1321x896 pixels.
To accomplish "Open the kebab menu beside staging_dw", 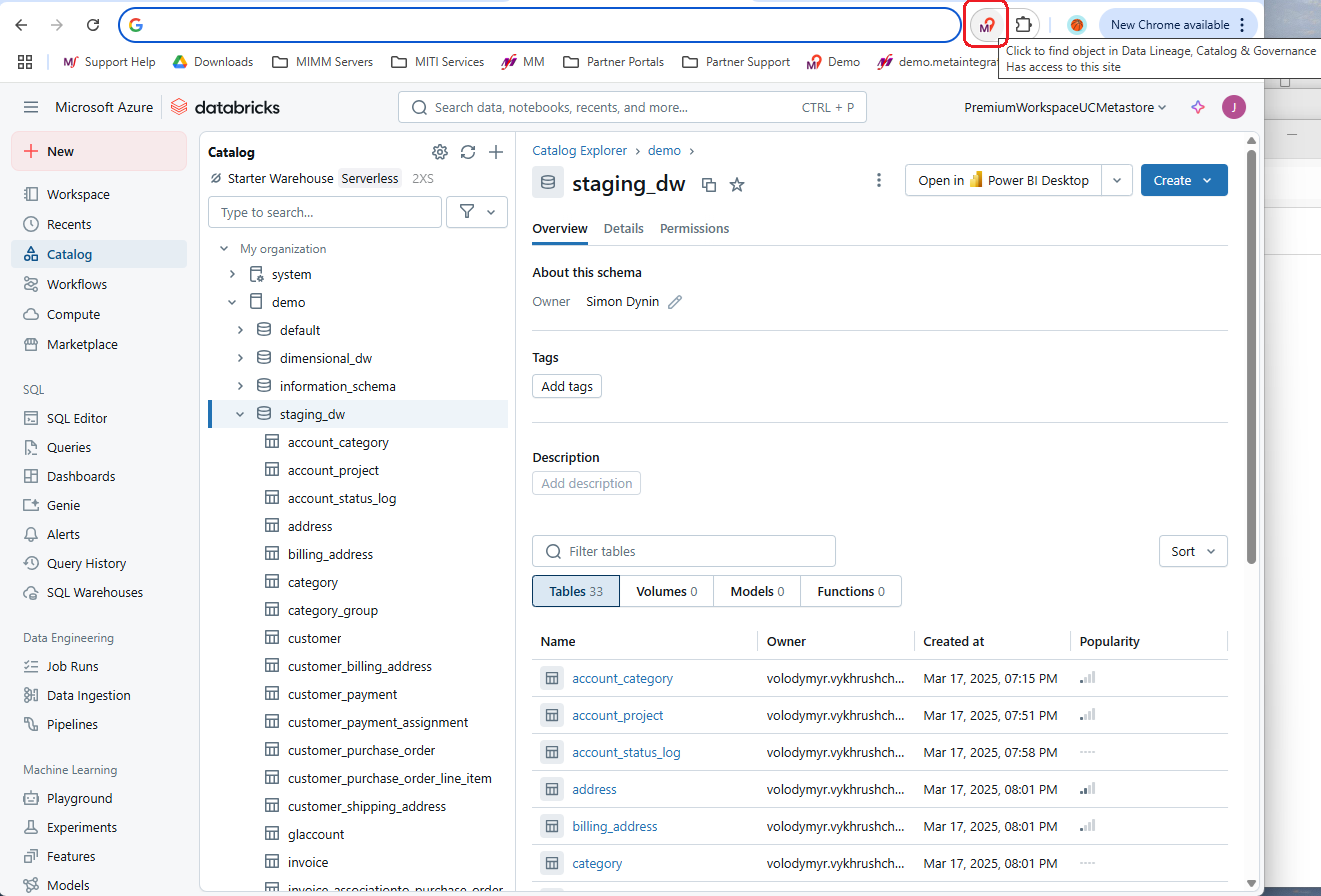I will coord(878,180).
